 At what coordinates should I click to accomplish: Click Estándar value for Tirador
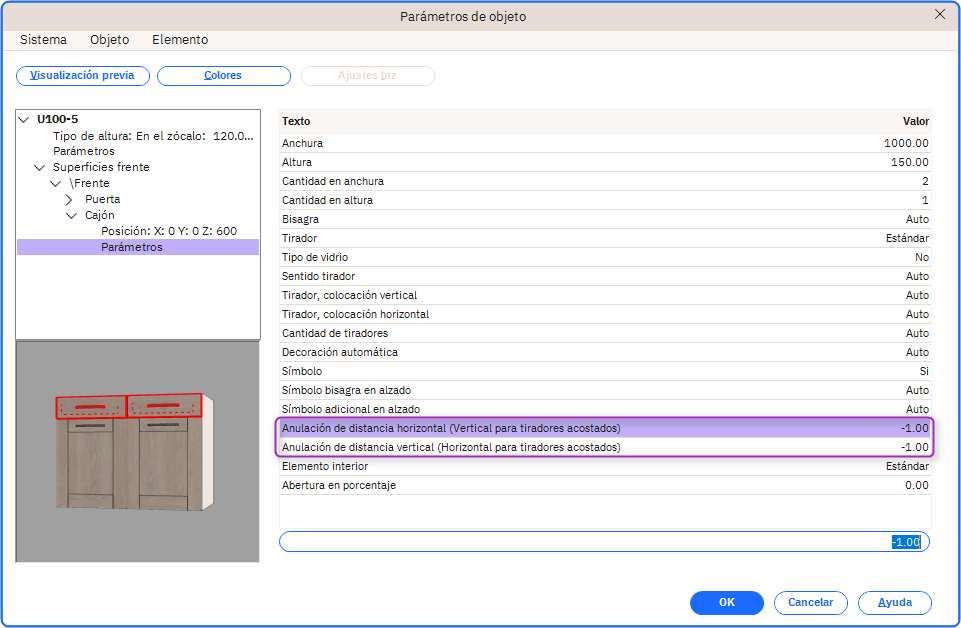pyautogui.click(x=907, y=238)
